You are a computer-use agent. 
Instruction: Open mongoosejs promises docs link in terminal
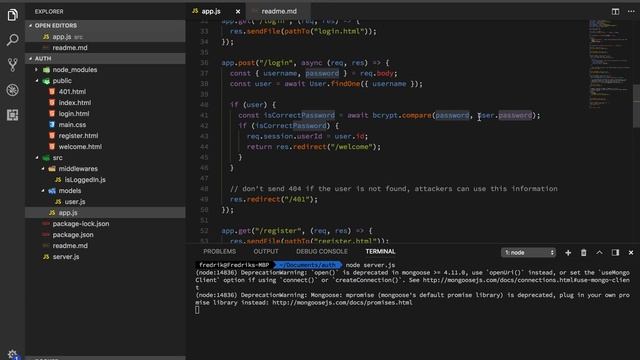[x=342, y=303]
